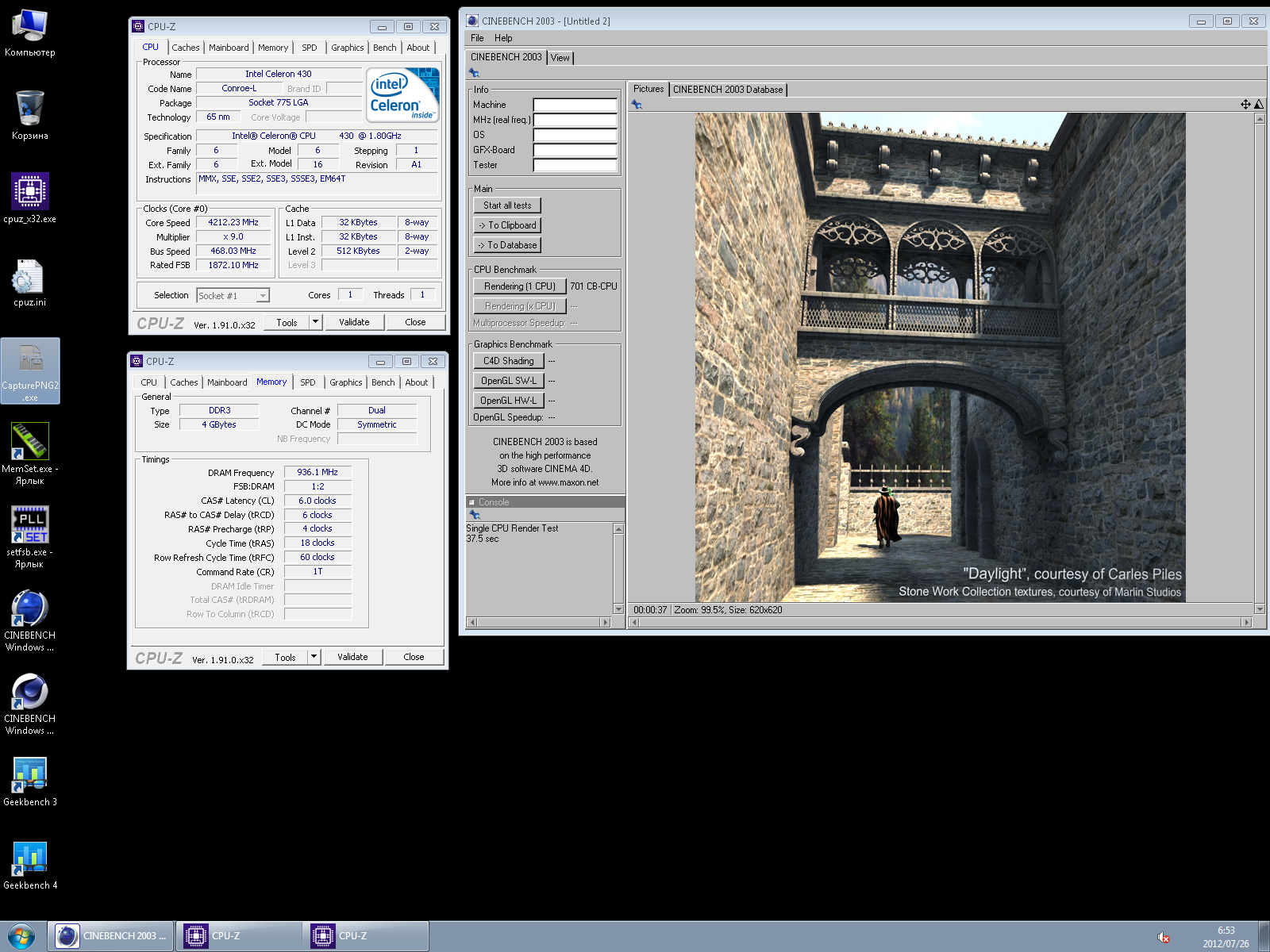Select the Geekbench 4 desktop shortcut
1270x952 pixels.
30,865
